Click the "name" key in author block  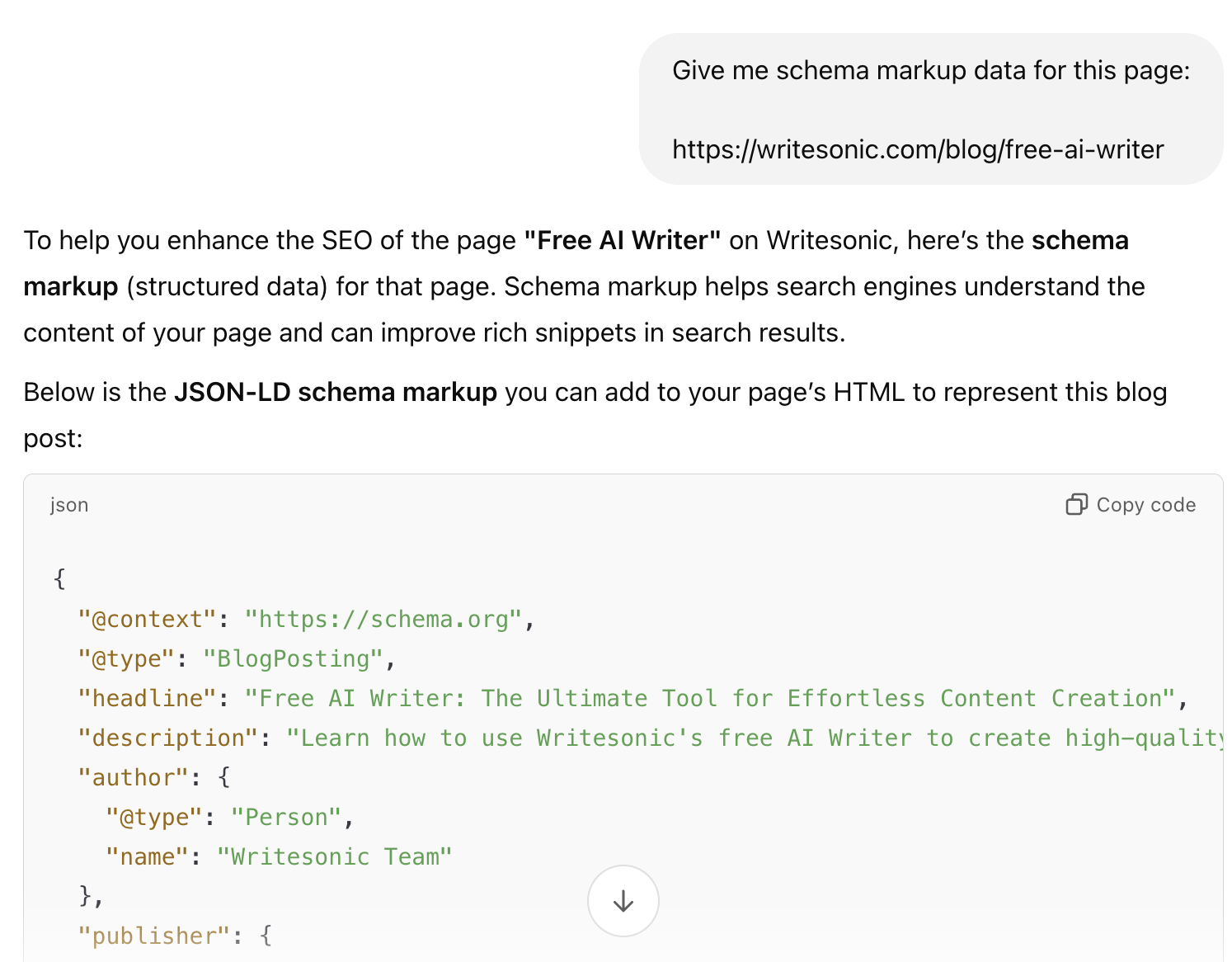point(147,856)
